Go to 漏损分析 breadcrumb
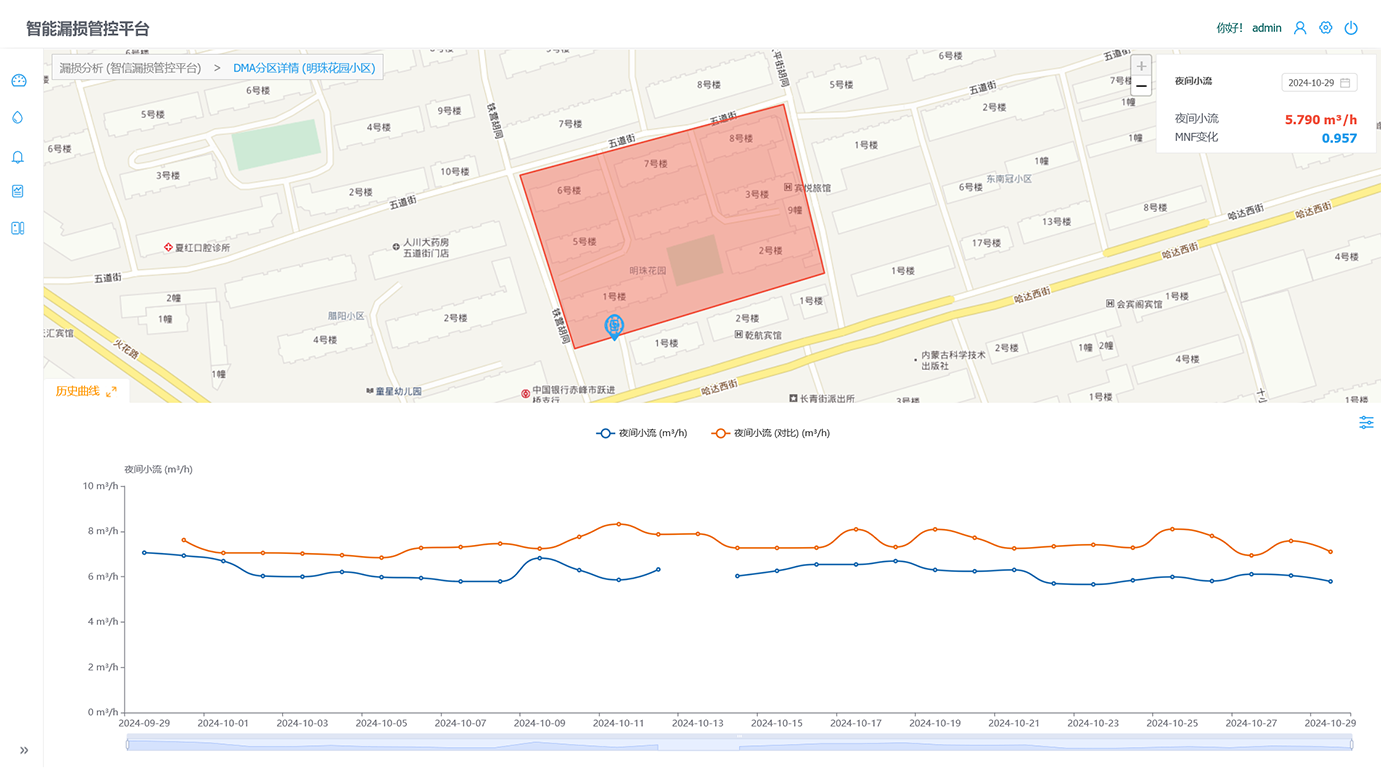1381x778 pixels. tap(130, 68)
